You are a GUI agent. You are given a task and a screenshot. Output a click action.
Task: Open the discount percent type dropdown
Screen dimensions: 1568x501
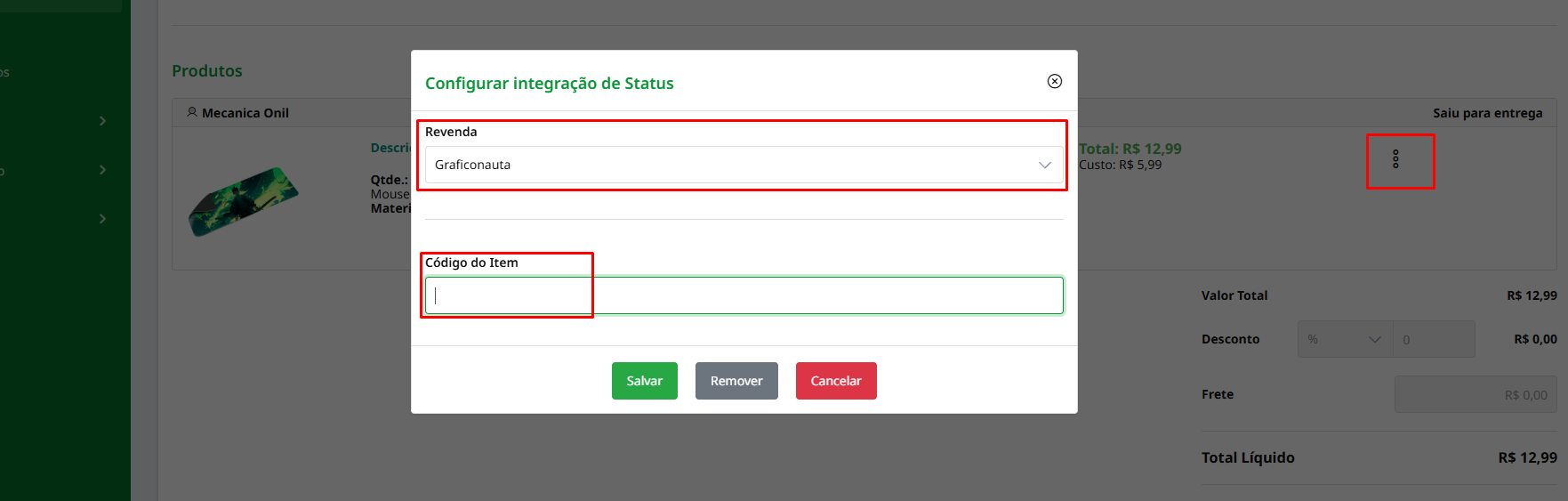pos(1345,339)
